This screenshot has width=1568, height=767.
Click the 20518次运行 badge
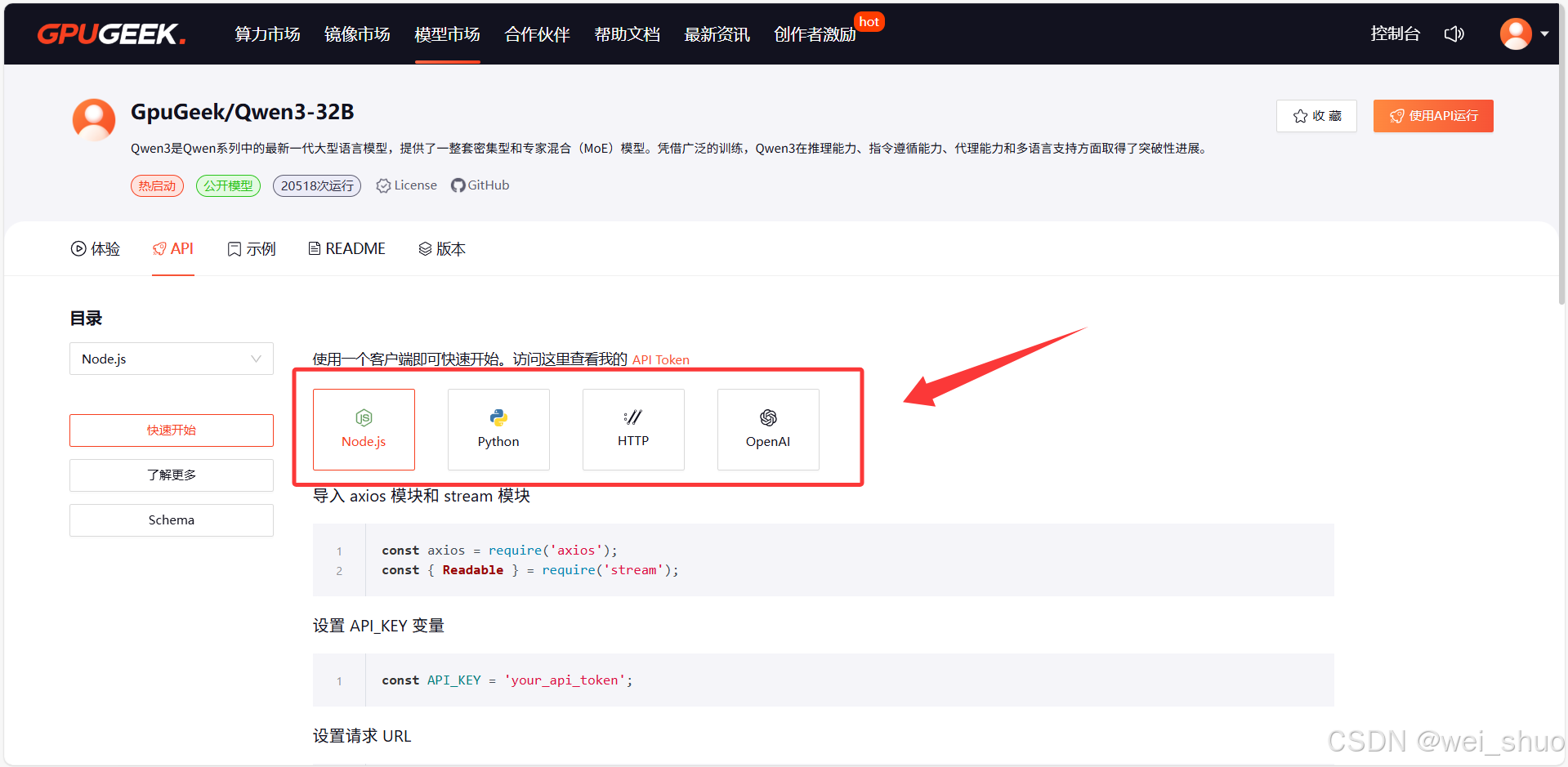pos(317,186)
